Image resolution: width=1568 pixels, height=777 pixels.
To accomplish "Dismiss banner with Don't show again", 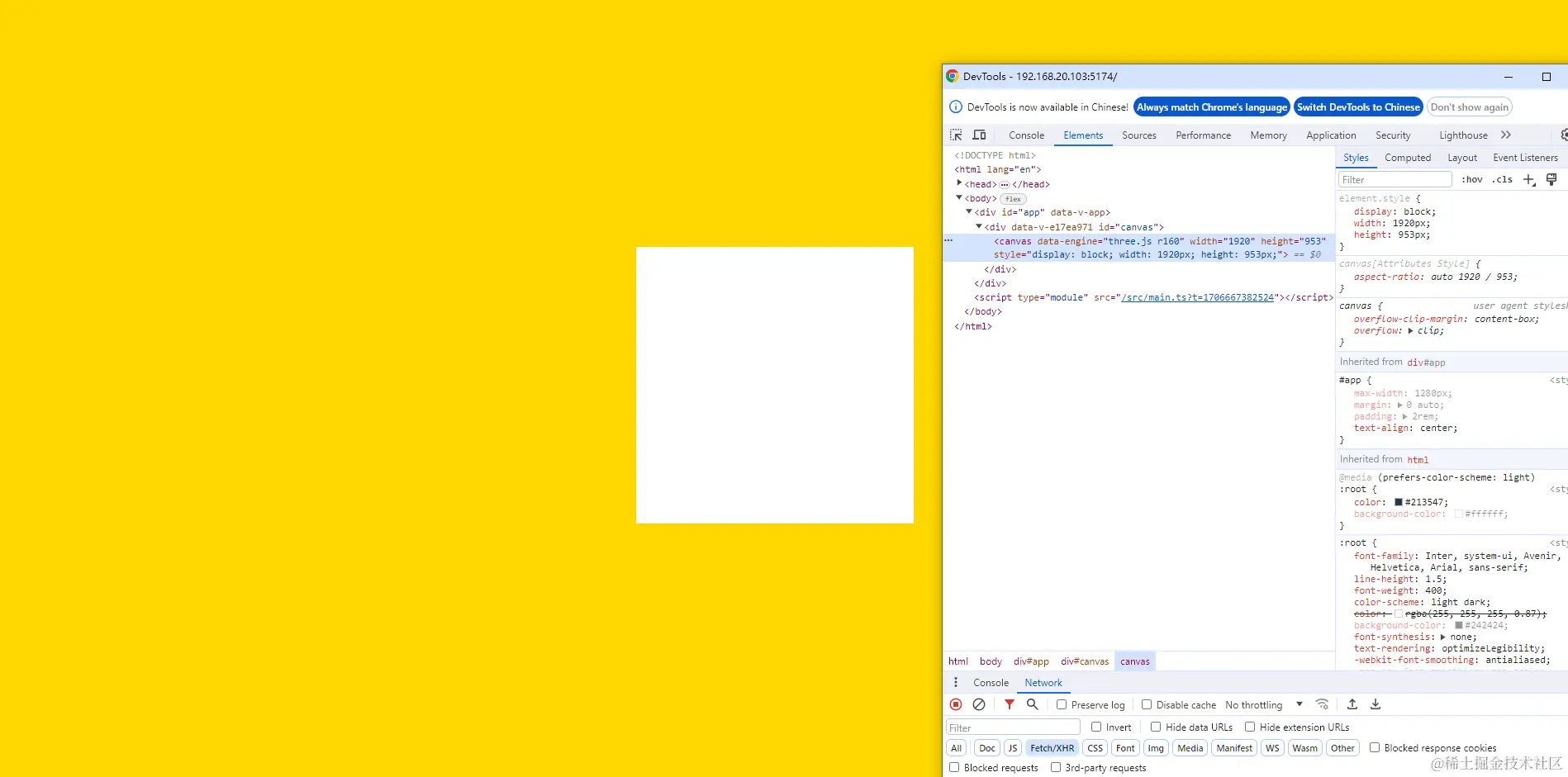I will [1470, 107].
